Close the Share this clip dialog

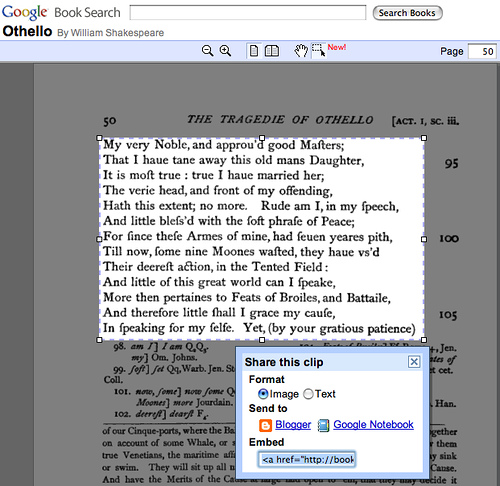(x=414, y=362)
